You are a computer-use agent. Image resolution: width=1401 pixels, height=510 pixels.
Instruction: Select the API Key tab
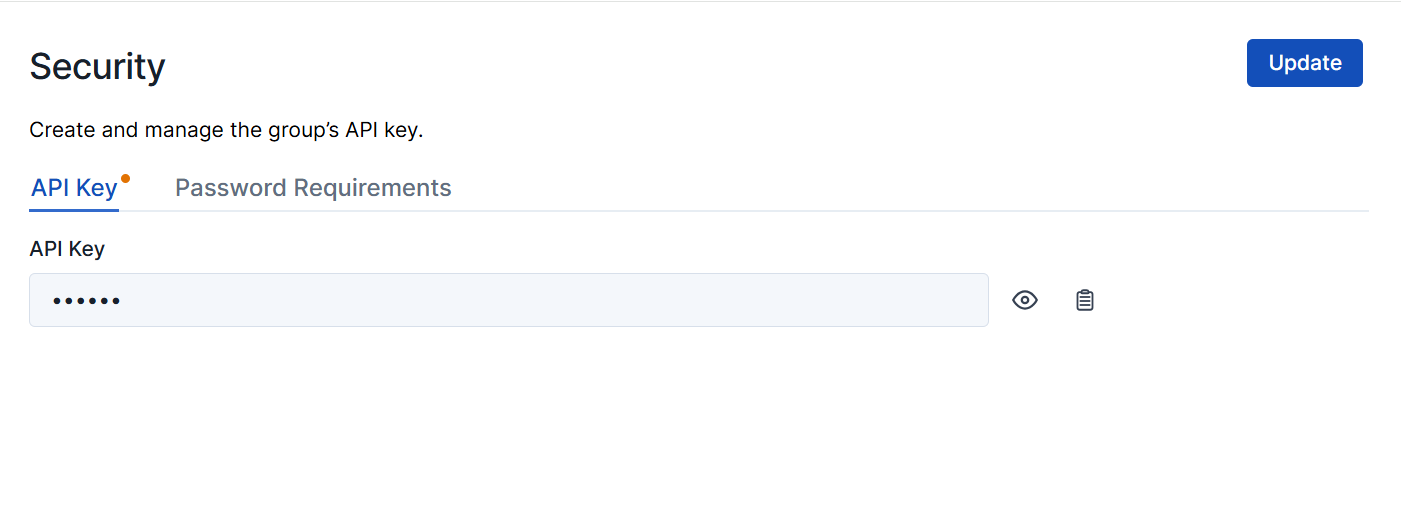(75, 188)
